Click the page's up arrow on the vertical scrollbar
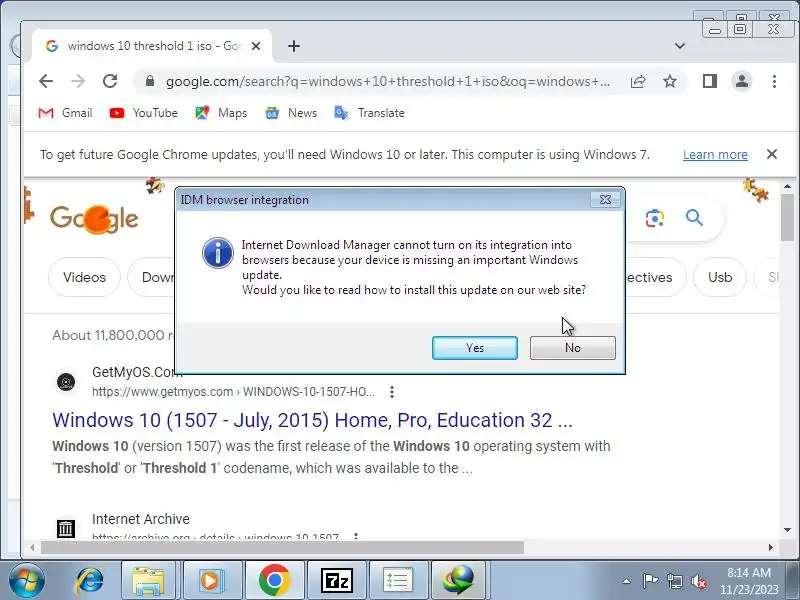 (x=788, y=187)
